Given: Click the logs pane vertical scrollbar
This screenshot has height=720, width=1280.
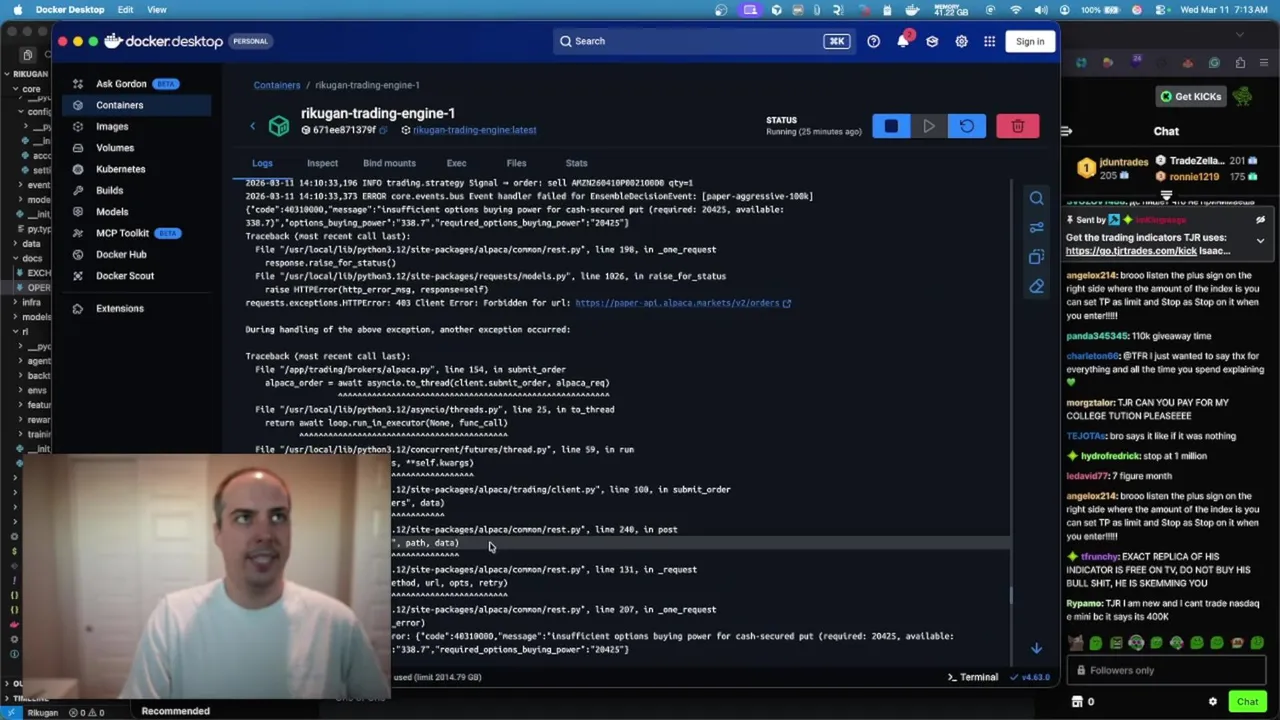Looking at the screenshot, I should pyautogui.click(x=1010, y=595).
